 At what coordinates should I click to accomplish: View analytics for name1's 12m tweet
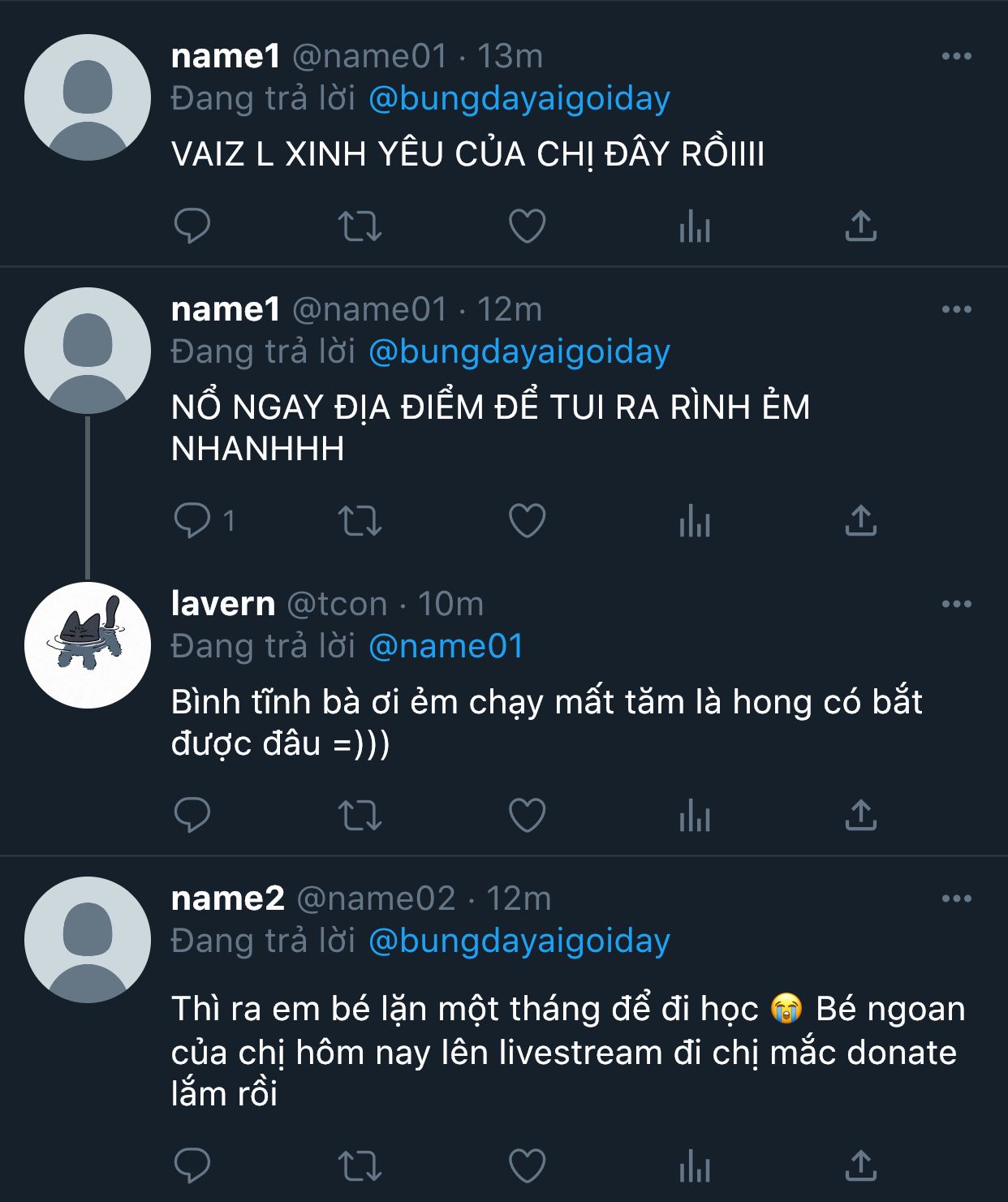pyautogui.click(x=694, y=521)
